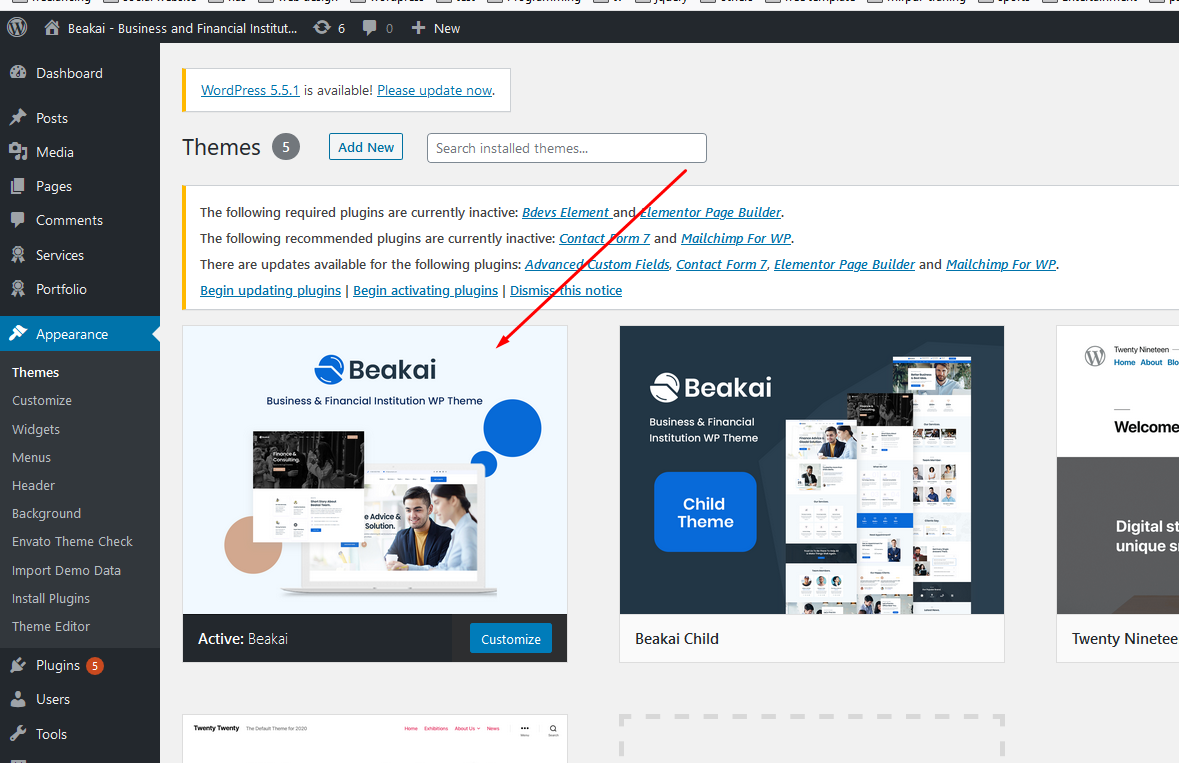Select the Beakai Child theme screenshot
The height and width of the screenshot is (763, 1179).
coord(812,470)
